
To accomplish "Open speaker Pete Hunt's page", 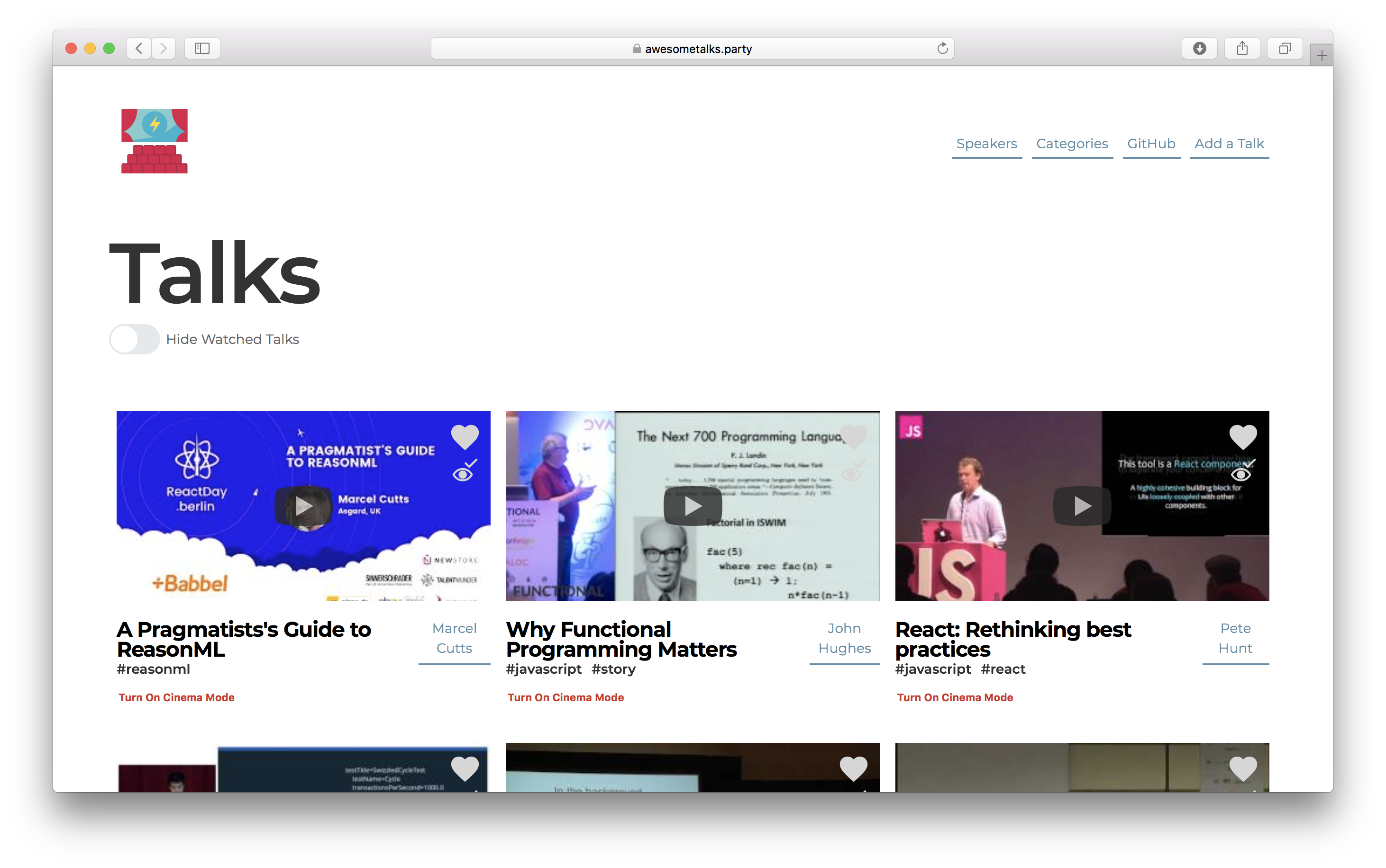I will (1235, 638).
